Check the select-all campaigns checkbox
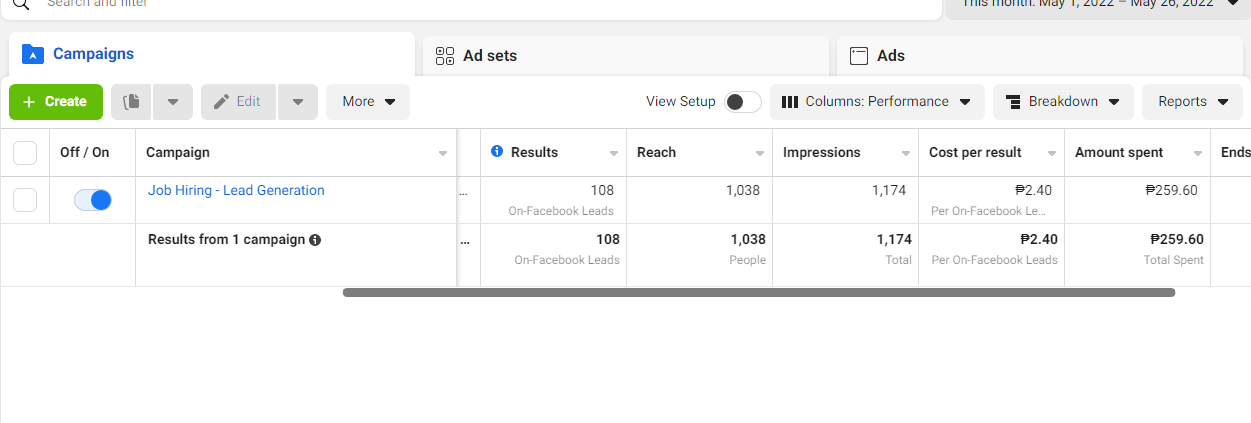Viewport: 1251px width, 423px height. click(x=25, y=153)
